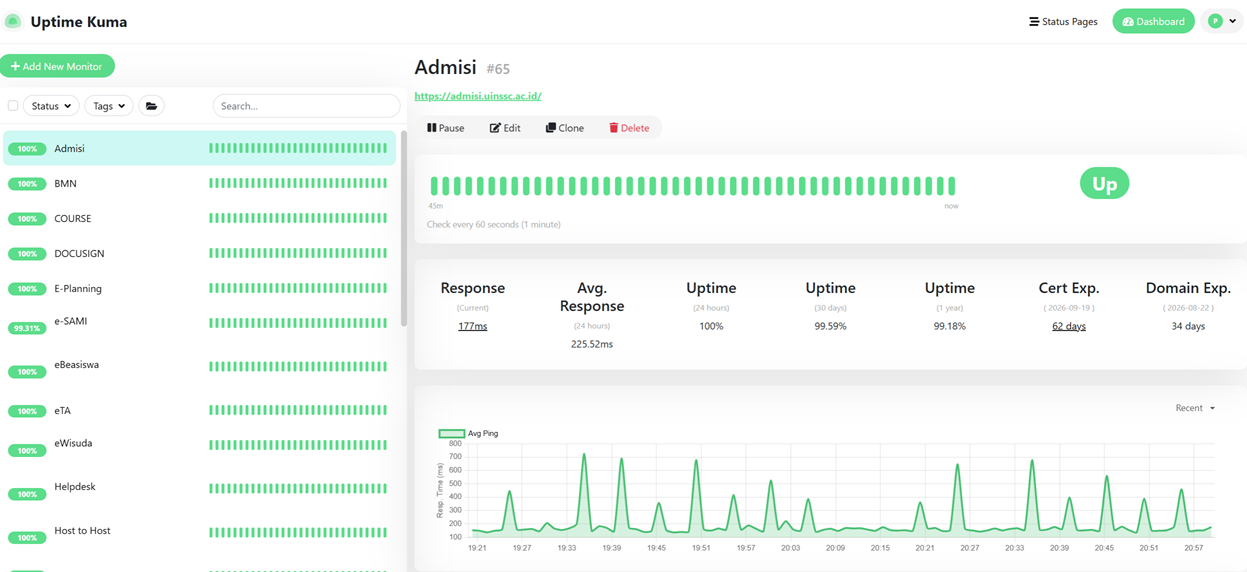Viewport: 1247px width, 572px height.
Task: Tick the select-all monitors checkbox
Action: 13,106
